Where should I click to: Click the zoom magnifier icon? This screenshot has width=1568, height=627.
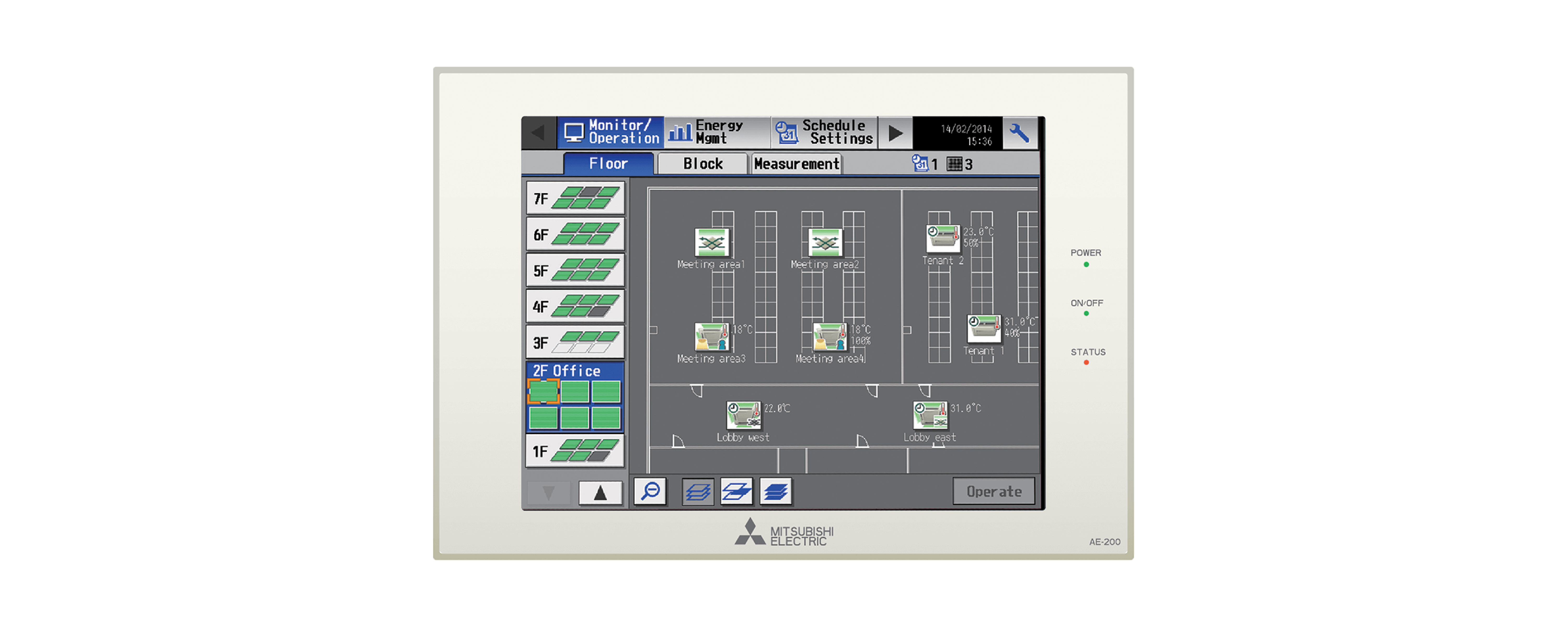click(x=650, y=491)
